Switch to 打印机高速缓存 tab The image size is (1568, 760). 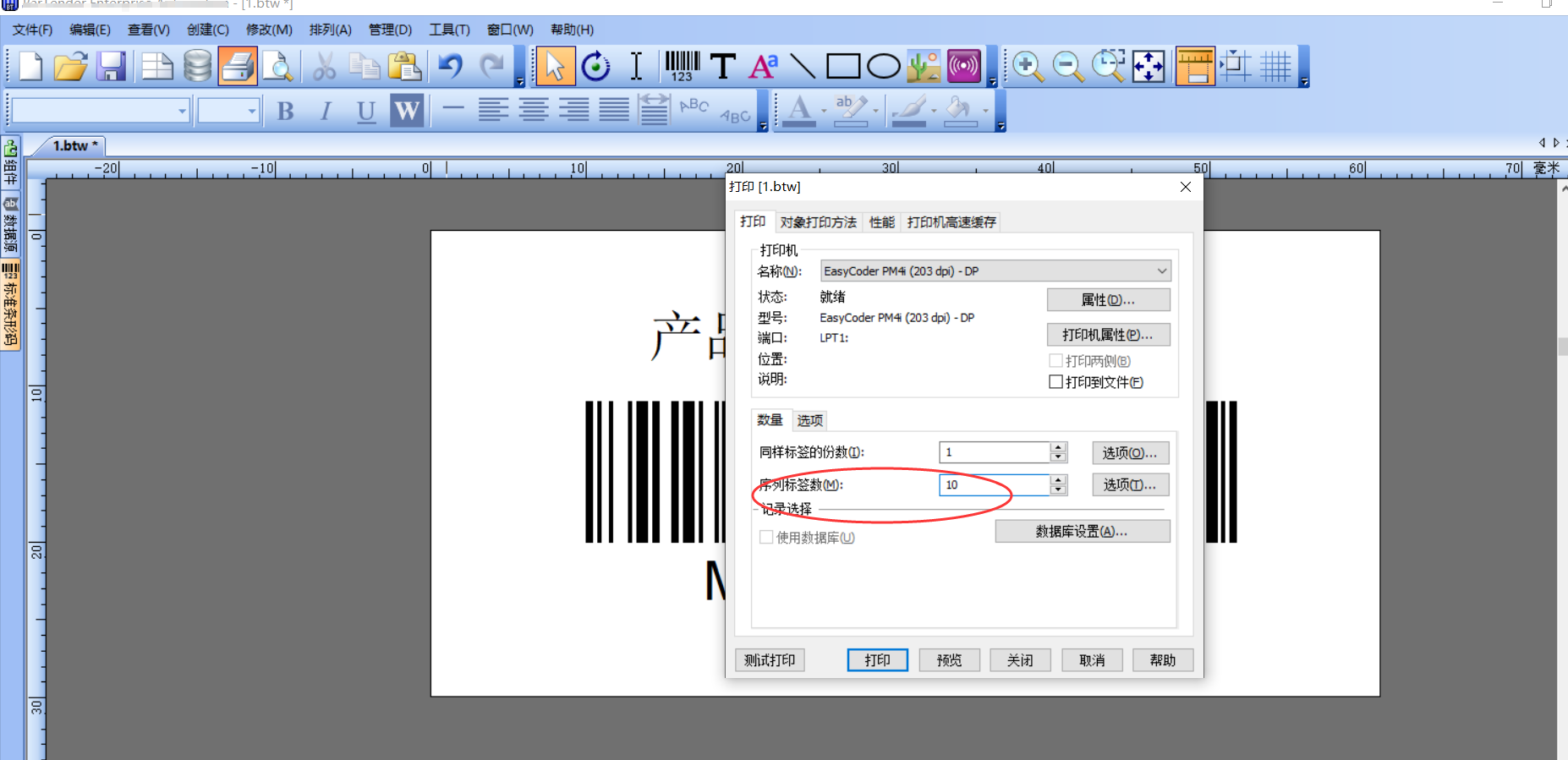tap(951, 221)
